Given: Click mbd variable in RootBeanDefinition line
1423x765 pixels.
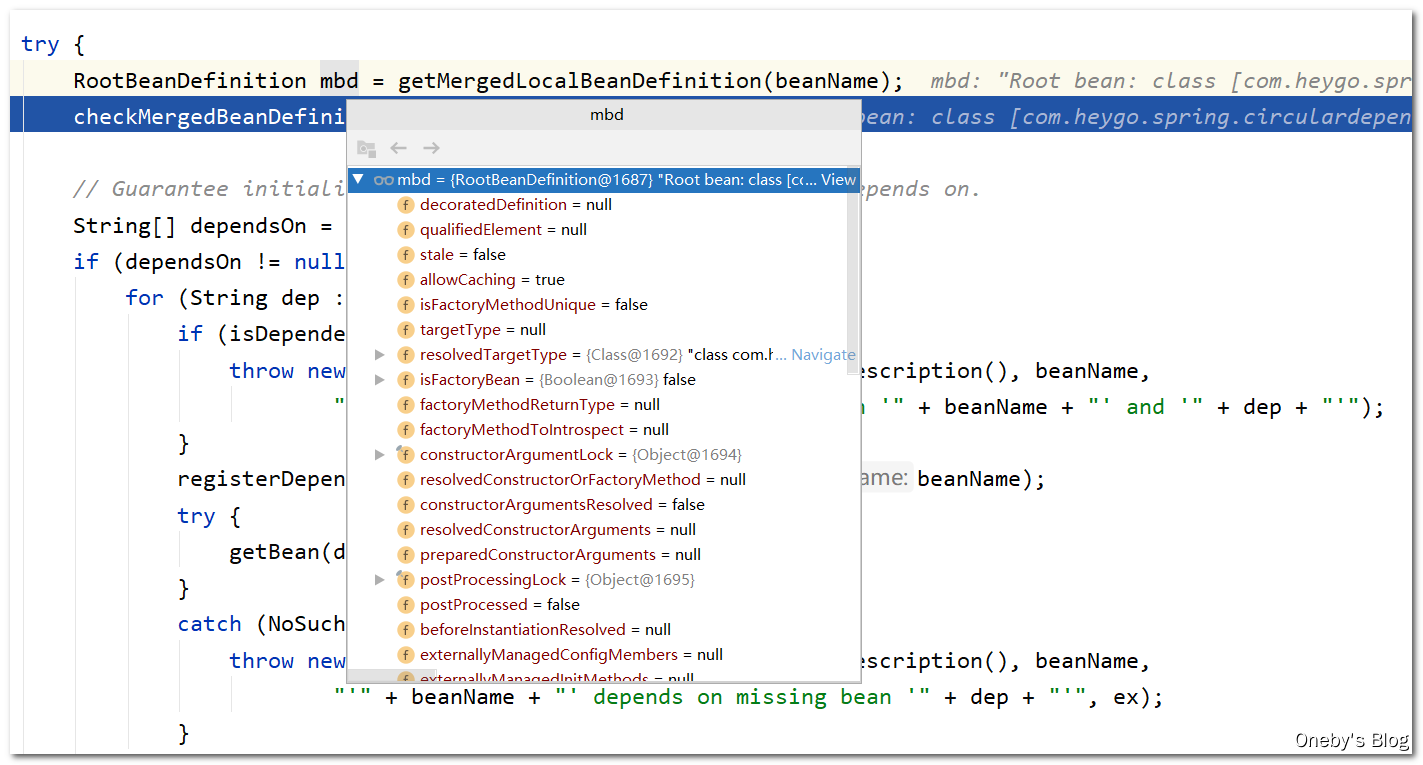Looking at the screenshot, I should (339, 81).
